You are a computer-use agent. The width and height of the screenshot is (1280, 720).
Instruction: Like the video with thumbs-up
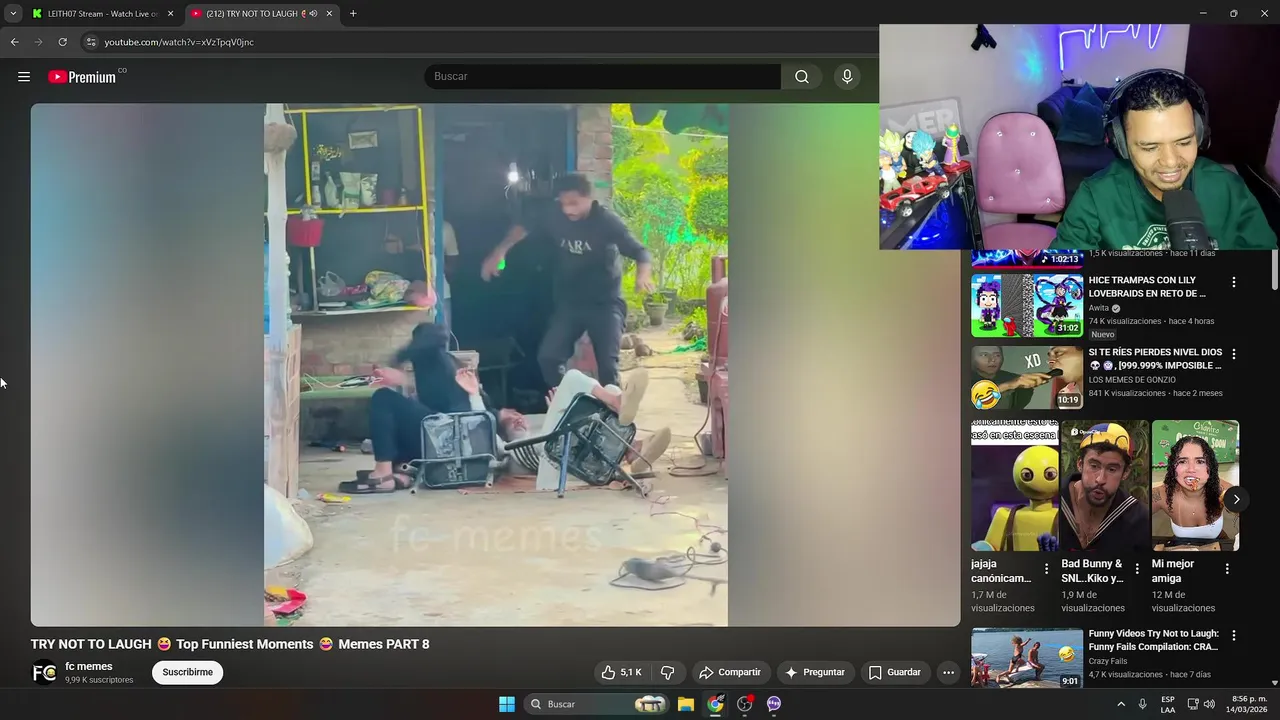pyautogui.click(x=621, y=672)
